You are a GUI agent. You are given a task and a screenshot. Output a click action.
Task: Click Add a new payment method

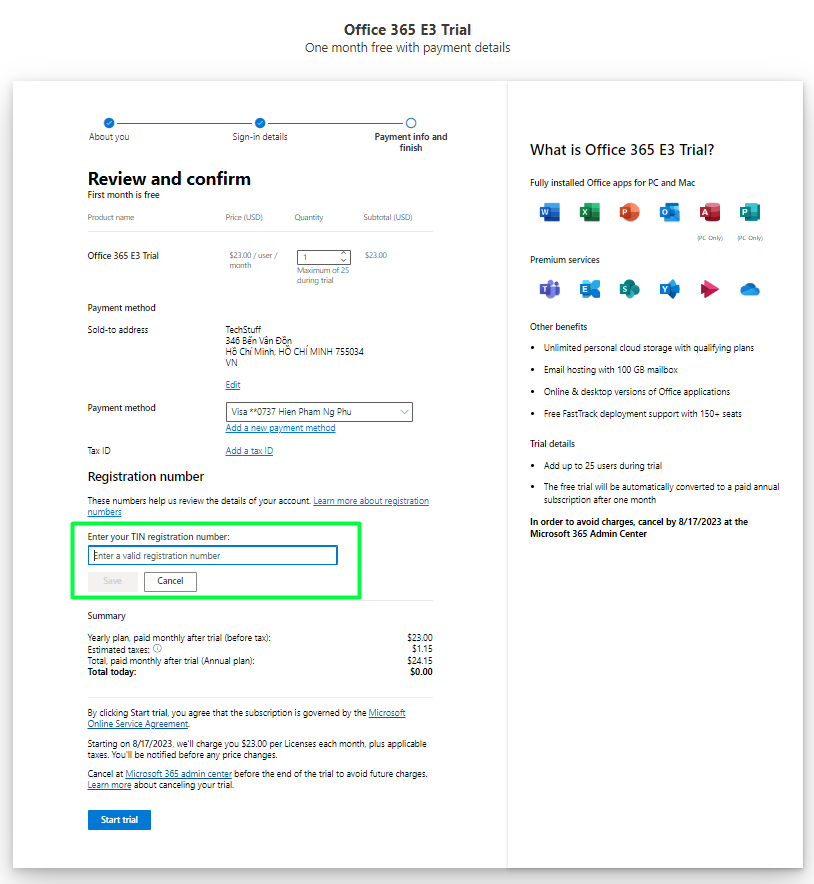click(x=280, y=428)
